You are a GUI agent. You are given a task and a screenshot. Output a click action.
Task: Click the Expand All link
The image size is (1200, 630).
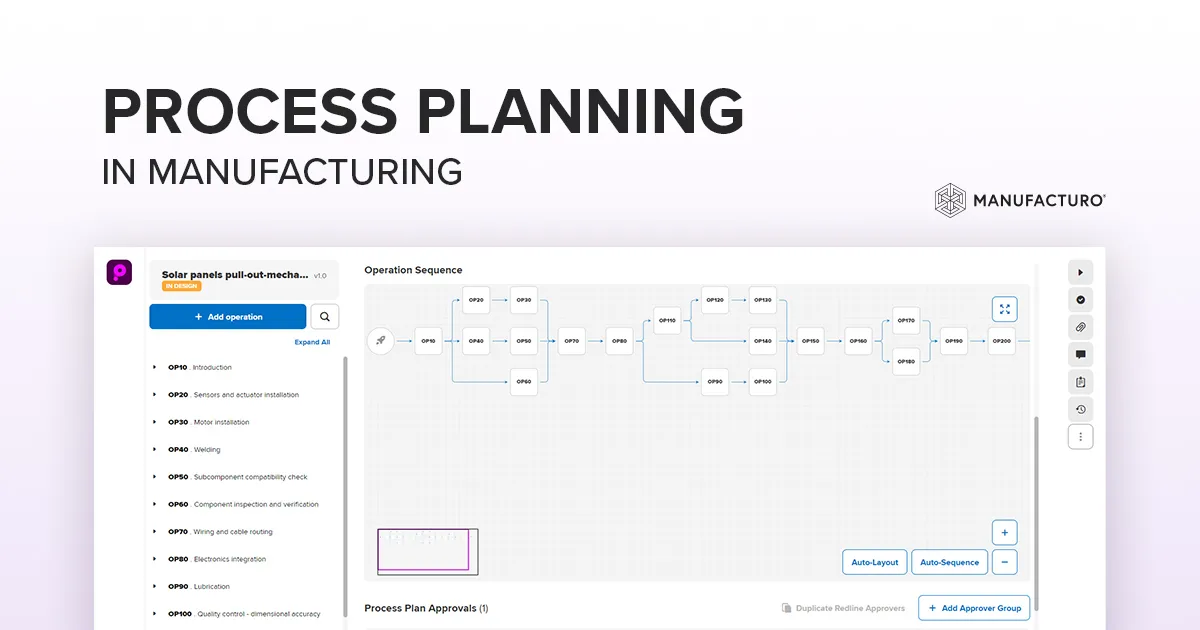tap(312, 342)
